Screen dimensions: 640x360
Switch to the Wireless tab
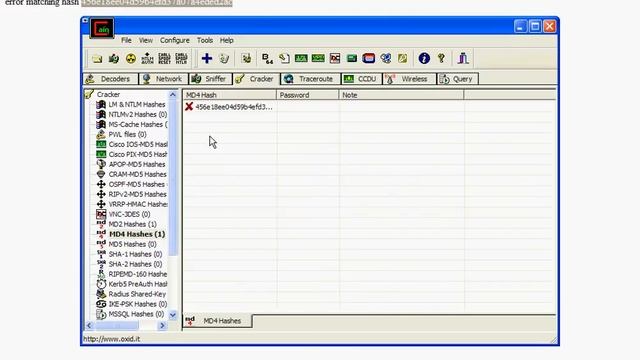click(409, 79)
